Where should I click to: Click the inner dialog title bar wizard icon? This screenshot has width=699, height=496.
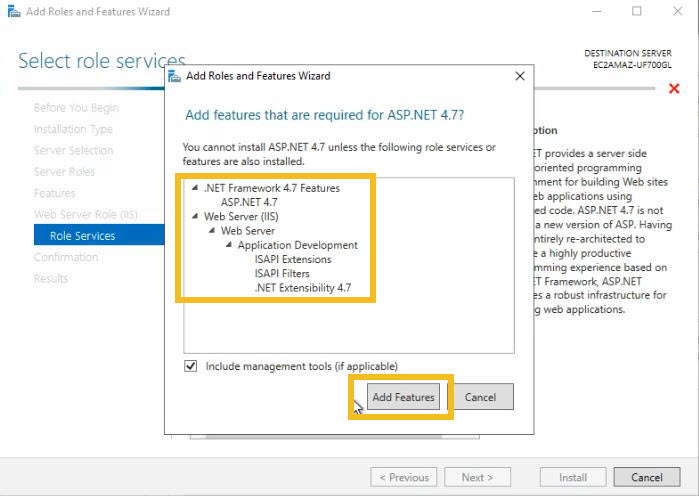[174, 76]
